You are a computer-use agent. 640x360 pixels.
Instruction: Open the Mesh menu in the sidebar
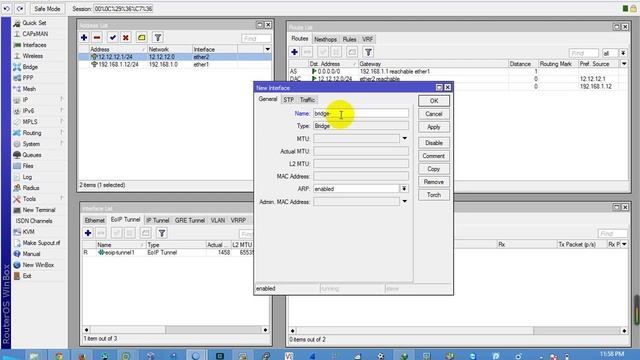point(29,89)
